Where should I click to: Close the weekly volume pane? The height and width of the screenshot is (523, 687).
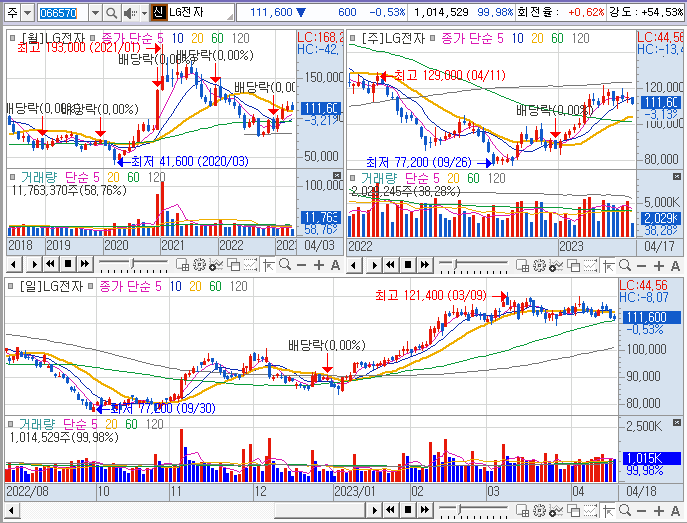click(677, 176)
